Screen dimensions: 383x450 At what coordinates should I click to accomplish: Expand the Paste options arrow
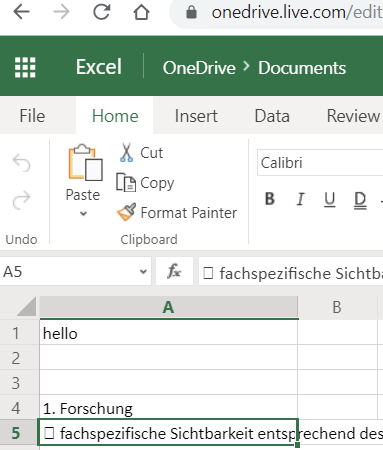point(83,213)
